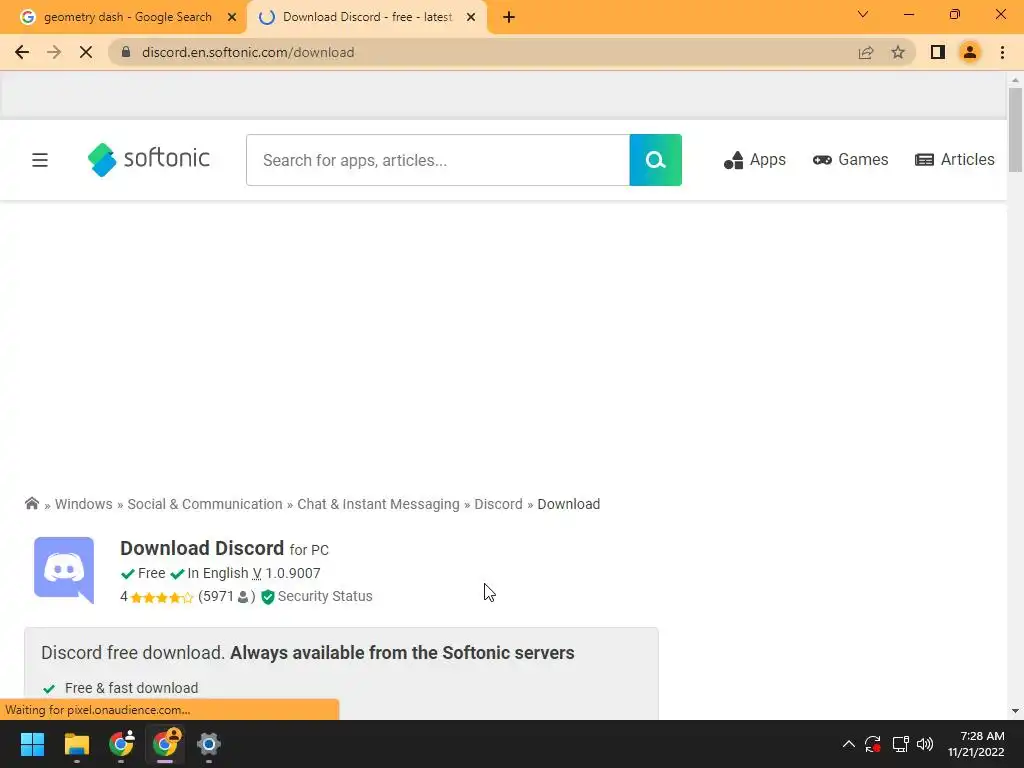1024x768 pixels.
Task: Click the Discord app icon
Action: pos(64,569)
